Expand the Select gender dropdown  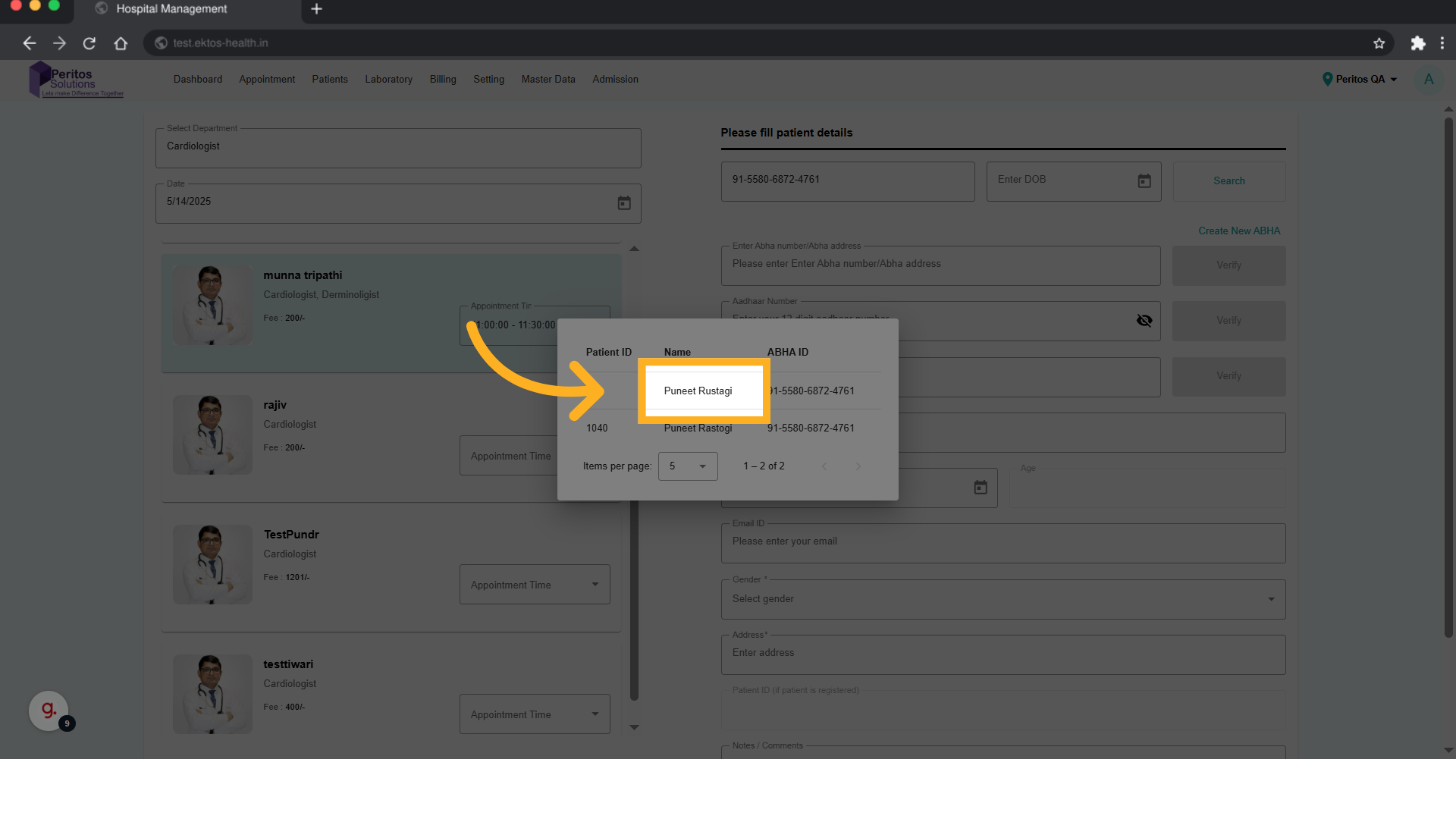click(x=1003, y=599)
